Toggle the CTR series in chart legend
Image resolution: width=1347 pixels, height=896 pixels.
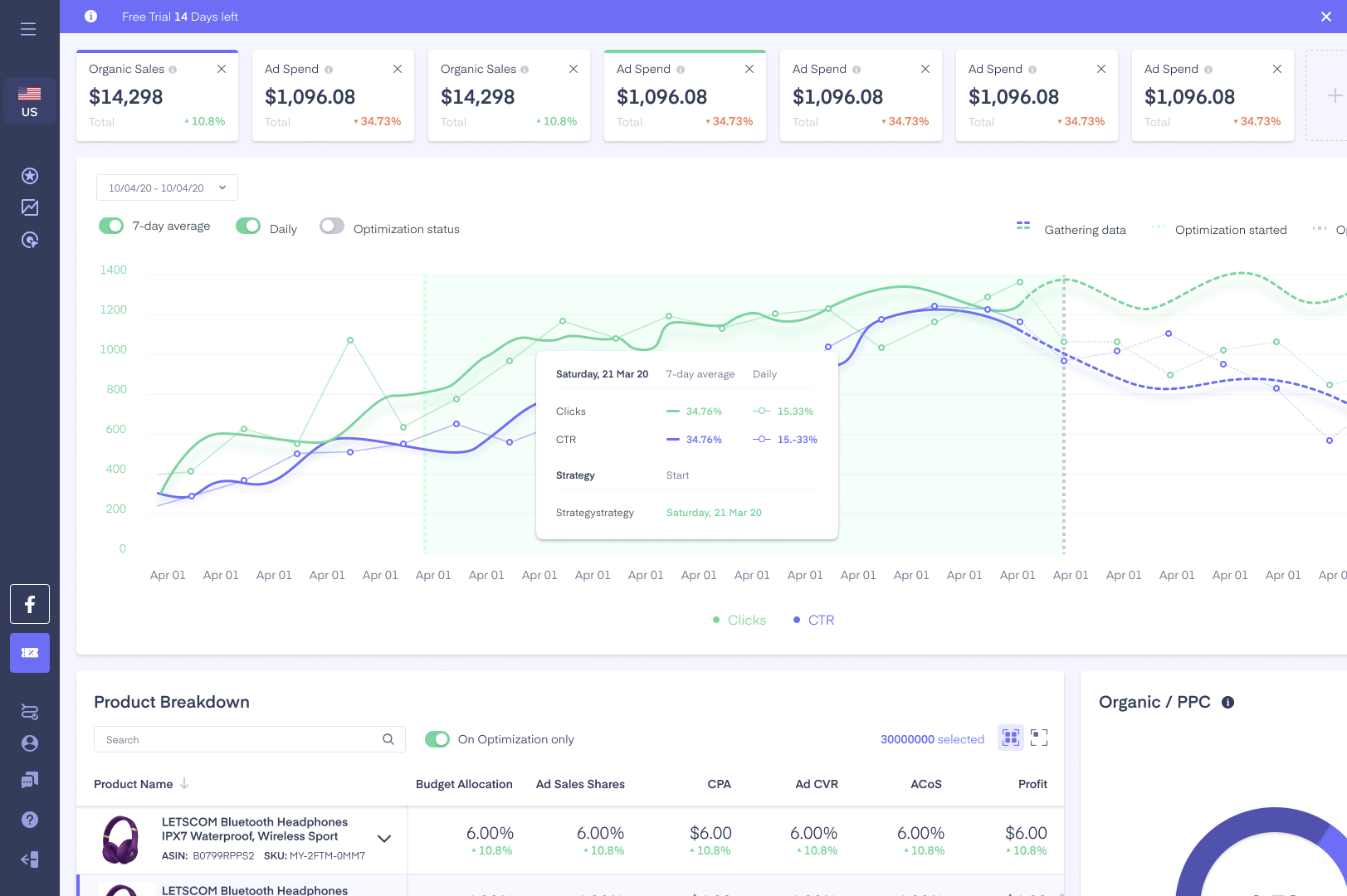point(814,620)
